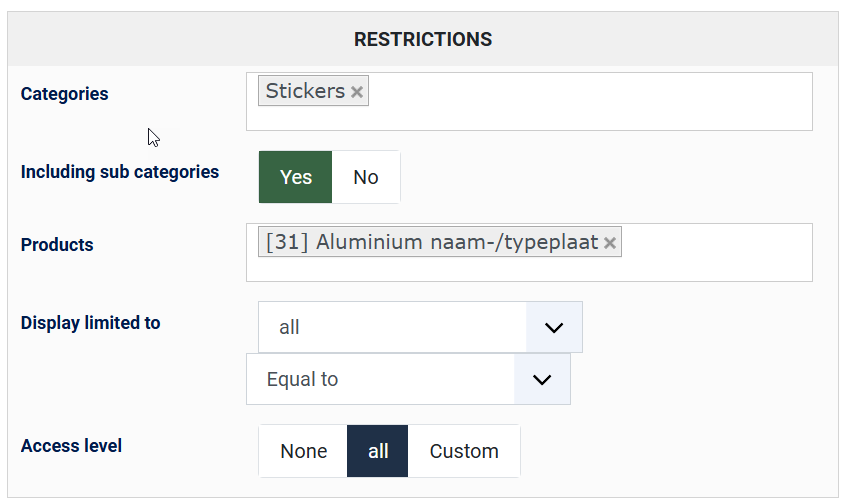This screenshot has width=848, height=498.
Task: Open the 'Equal to' comparison dropdown
Action: pos(380,379)
